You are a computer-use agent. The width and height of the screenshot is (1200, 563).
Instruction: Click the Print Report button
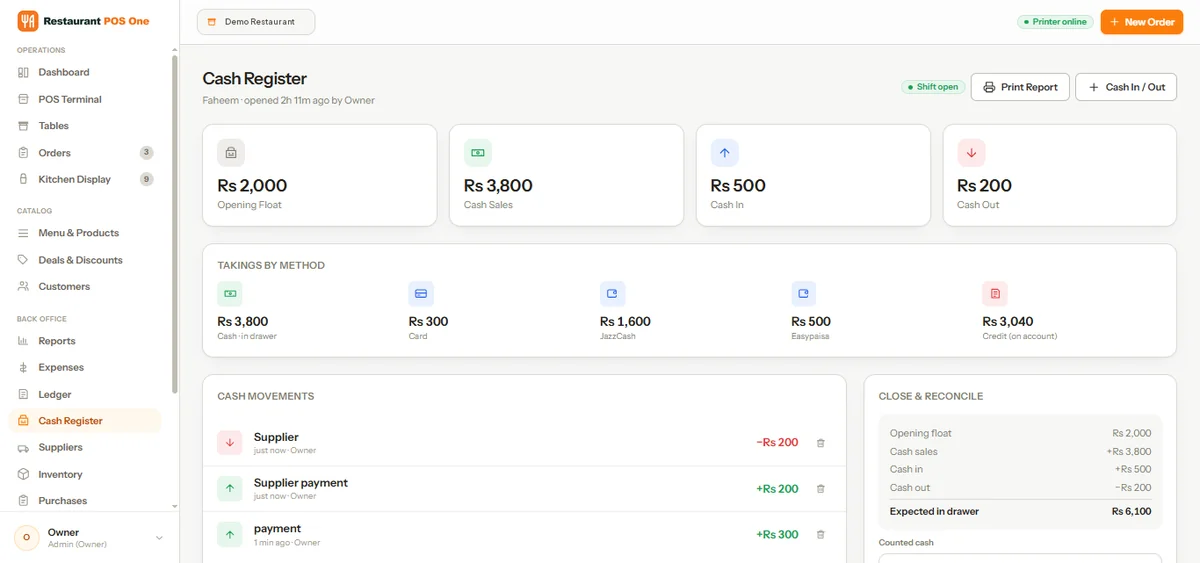click(x=1021, y=87)
